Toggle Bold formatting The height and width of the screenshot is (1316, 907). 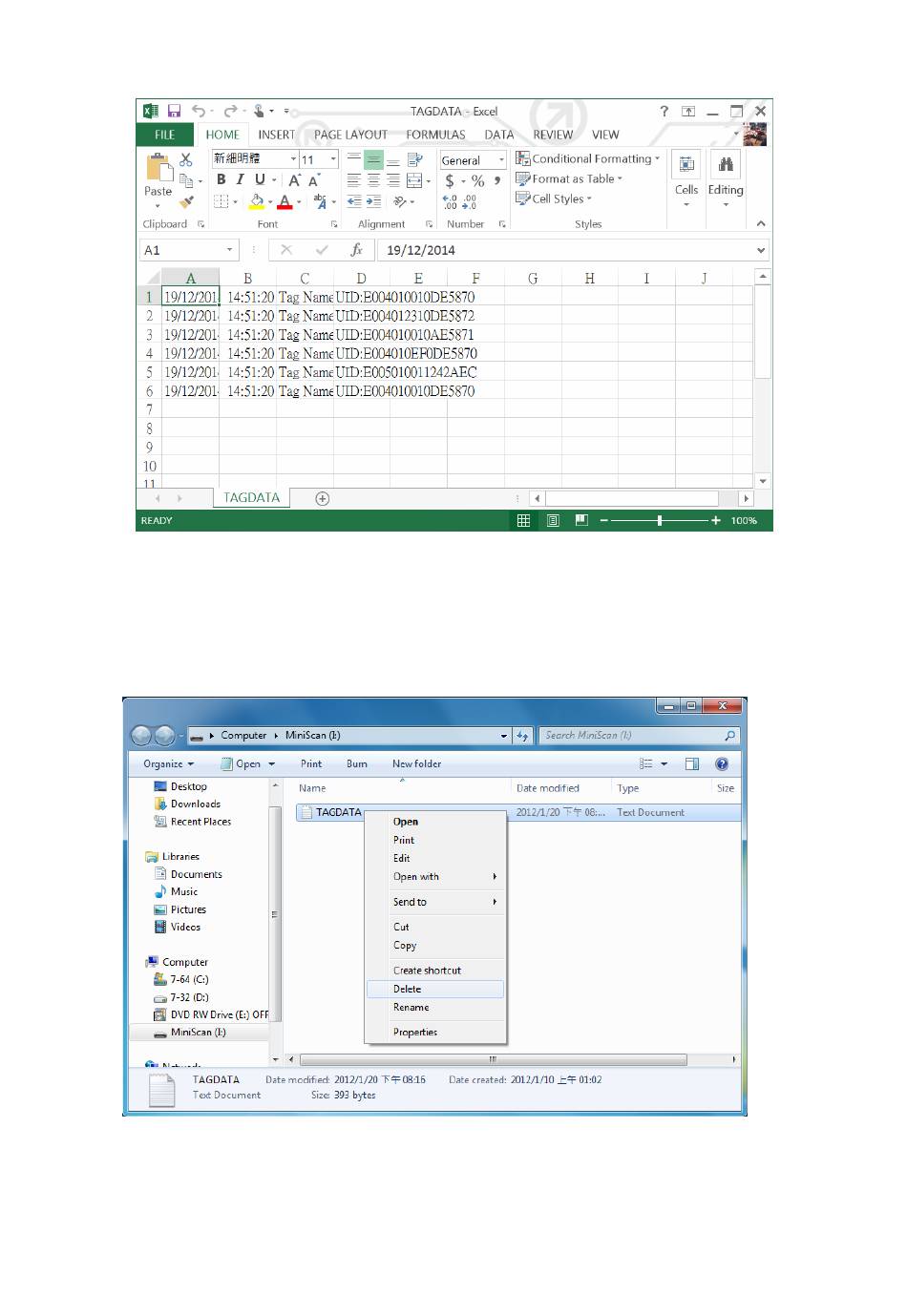pyautogui.click(x=221, y=179)
